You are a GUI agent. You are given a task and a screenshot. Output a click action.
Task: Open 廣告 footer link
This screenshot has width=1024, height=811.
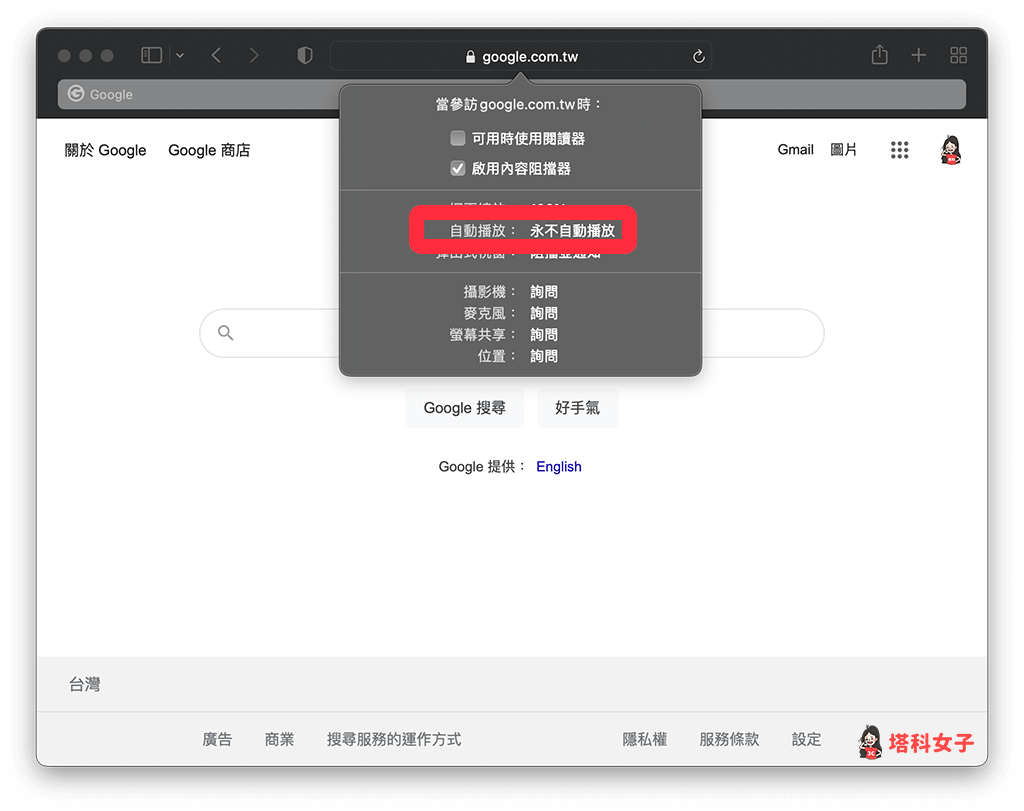point(217,739)
